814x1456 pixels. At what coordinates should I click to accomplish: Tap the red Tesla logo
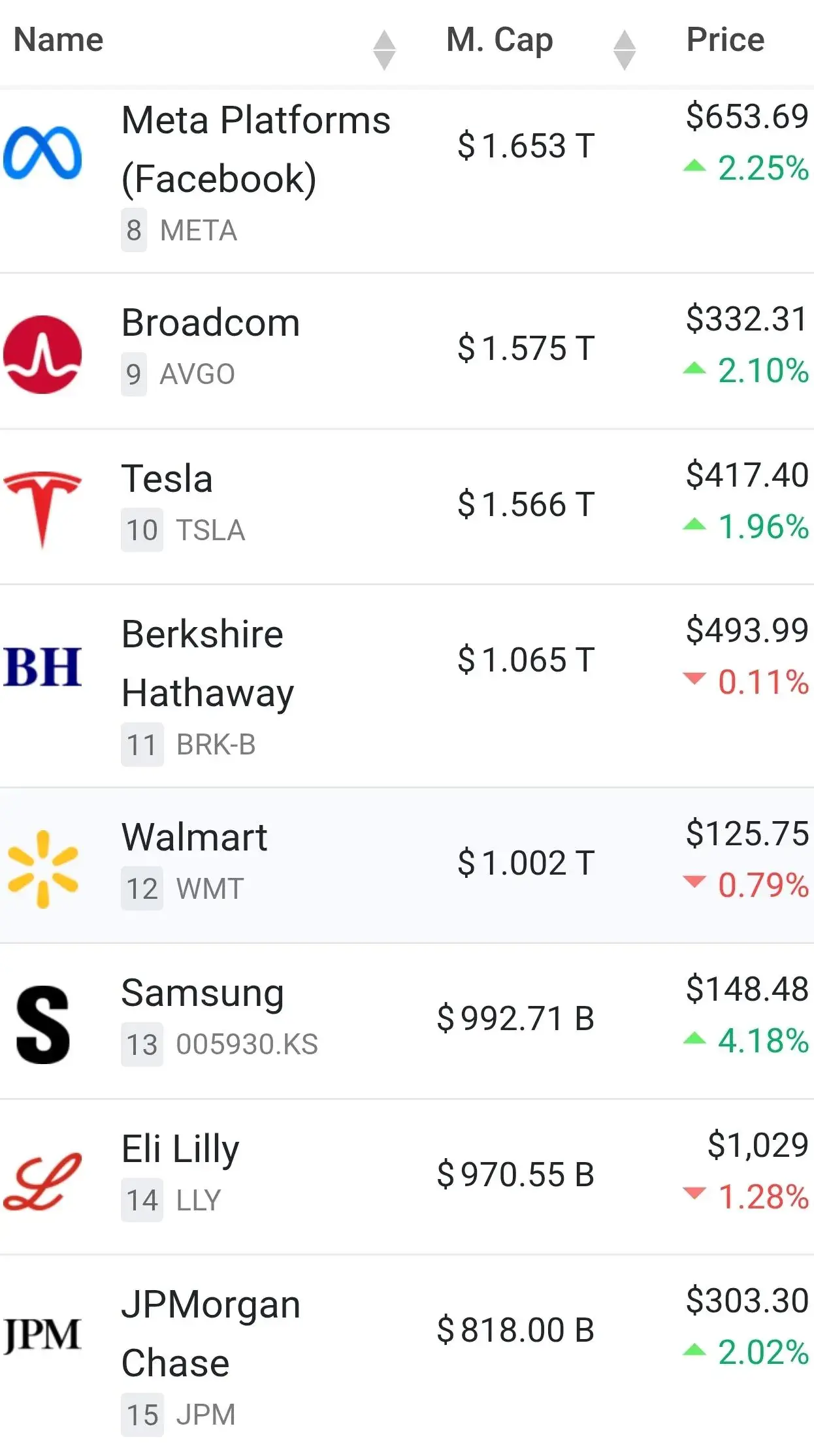[42, 509]
